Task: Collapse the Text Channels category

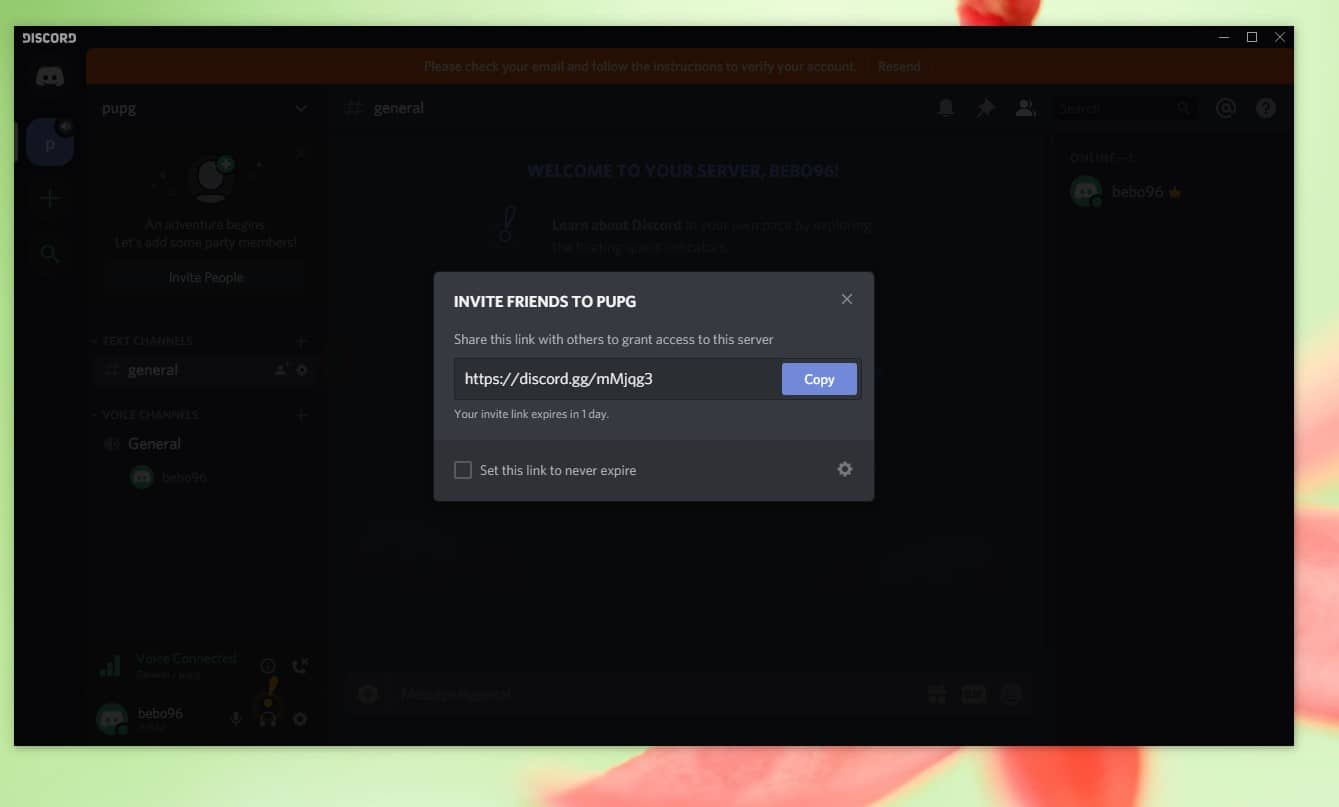Action: [147, 341]
